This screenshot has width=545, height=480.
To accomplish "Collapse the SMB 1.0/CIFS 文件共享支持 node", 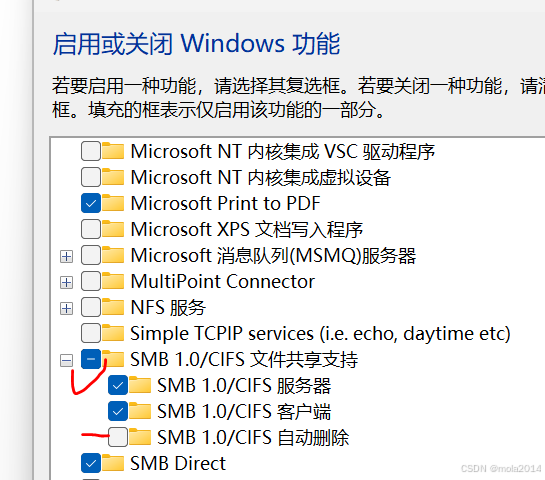I will point(66,360).
